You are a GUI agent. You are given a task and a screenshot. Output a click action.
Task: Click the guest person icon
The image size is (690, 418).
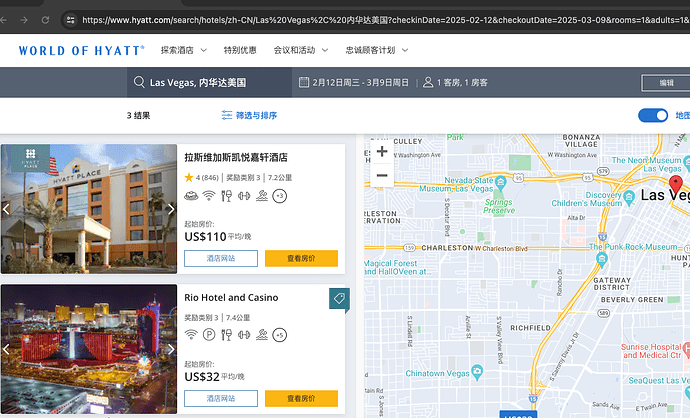click(x=428, y=82)
